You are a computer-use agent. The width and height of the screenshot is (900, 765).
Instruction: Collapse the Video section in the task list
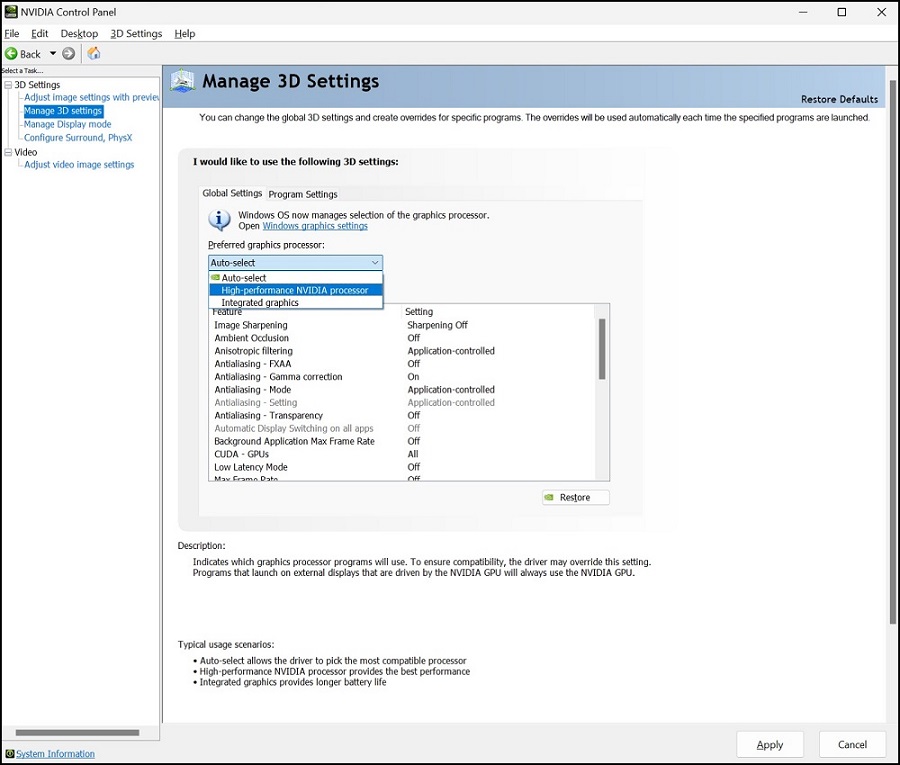[7, 151]
